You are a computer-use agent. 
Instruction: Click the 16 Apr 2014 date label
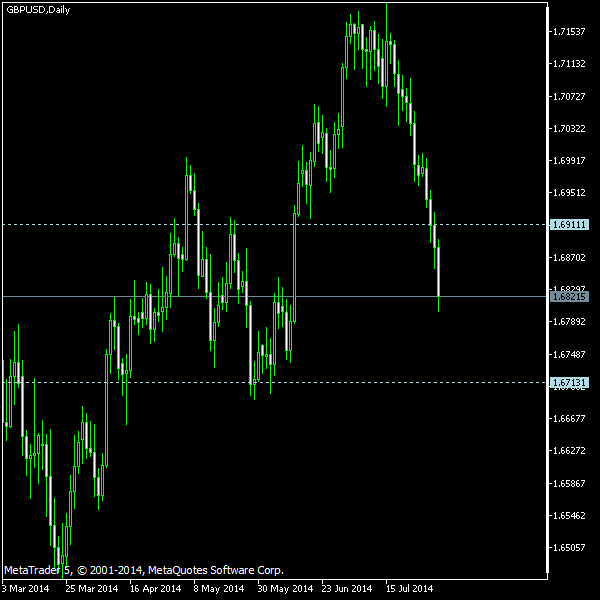(155, 589)
